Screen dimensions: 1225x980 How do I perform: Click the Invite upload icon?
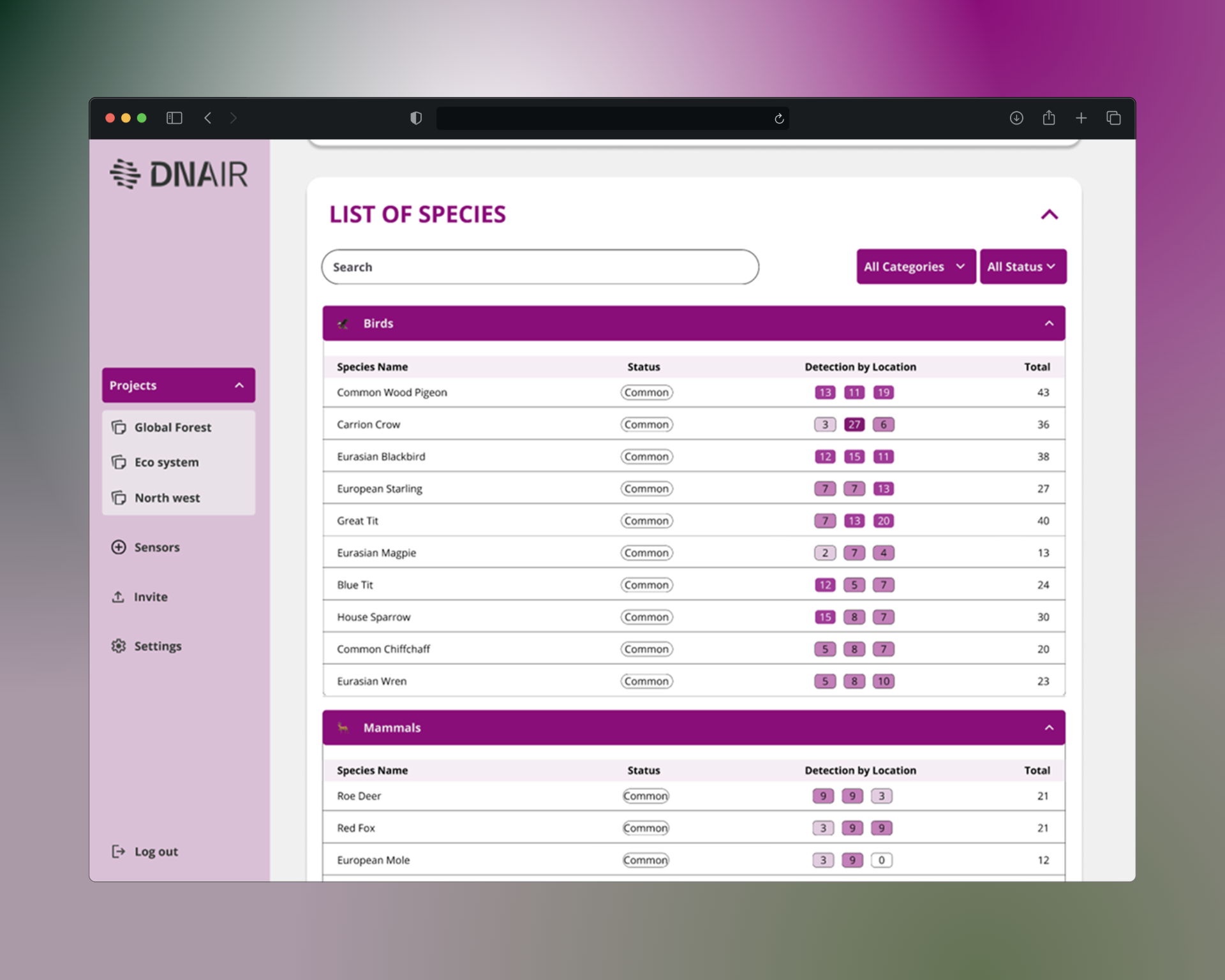pyautogui.click(x=118, y=597)
